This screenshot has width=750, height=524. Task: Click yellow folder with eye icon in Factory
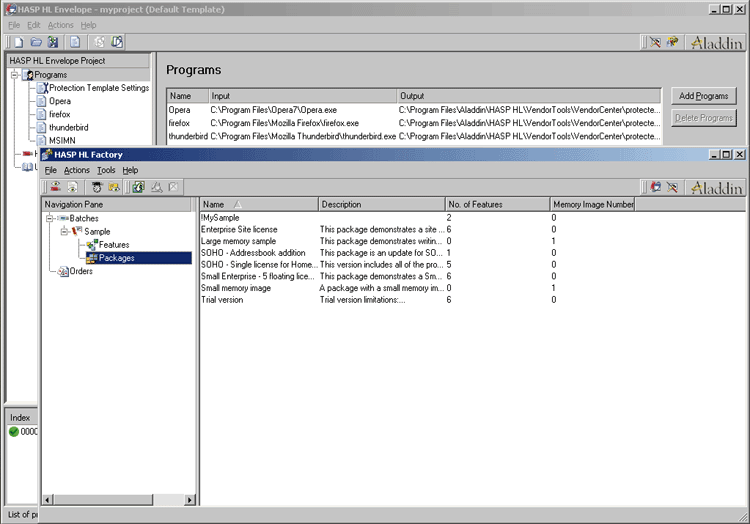pyautogui.click(x=114, y=187)
